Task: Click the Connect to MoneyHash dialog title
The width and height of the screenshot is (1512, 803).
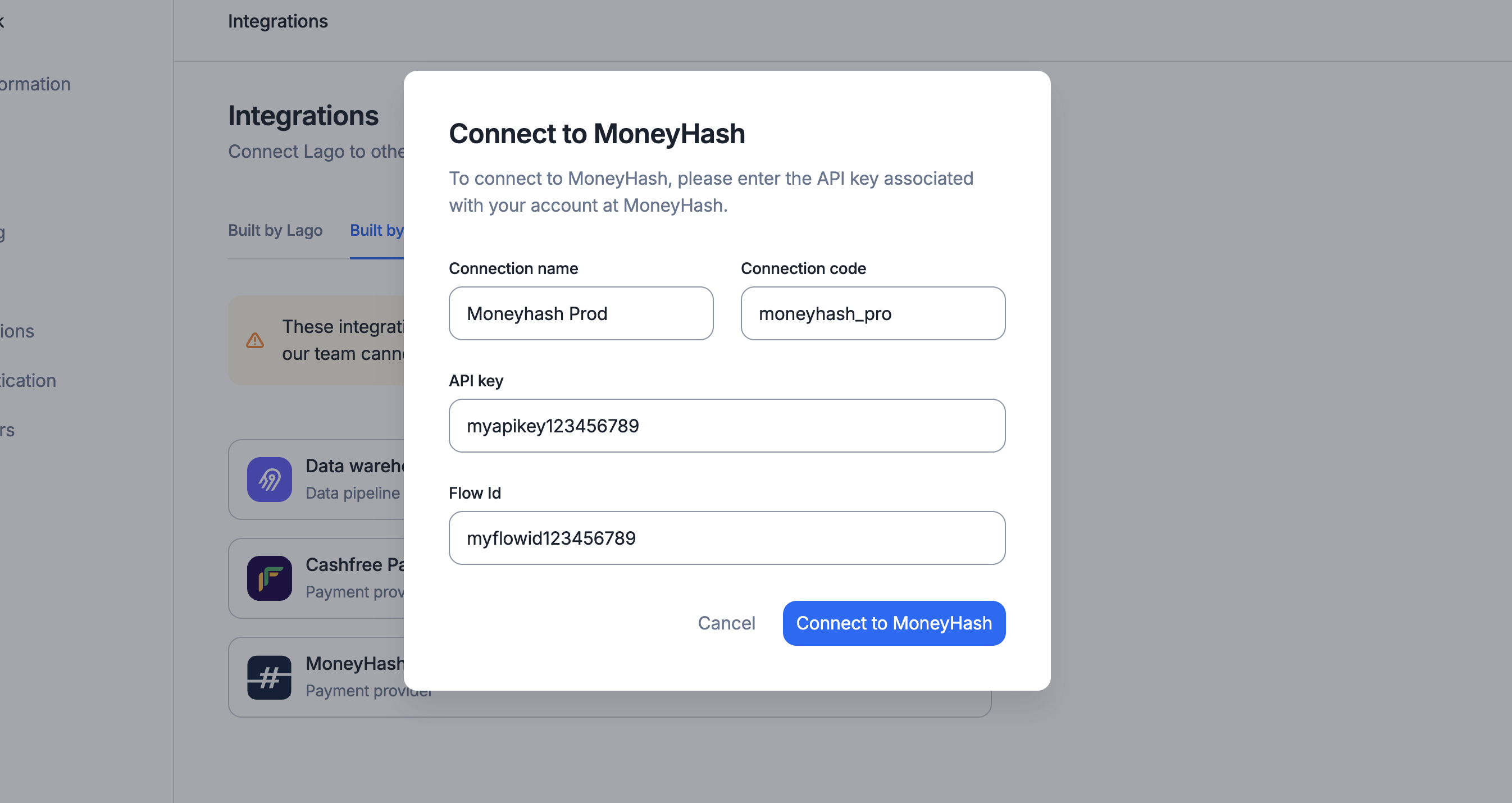Action: [597, 133]
